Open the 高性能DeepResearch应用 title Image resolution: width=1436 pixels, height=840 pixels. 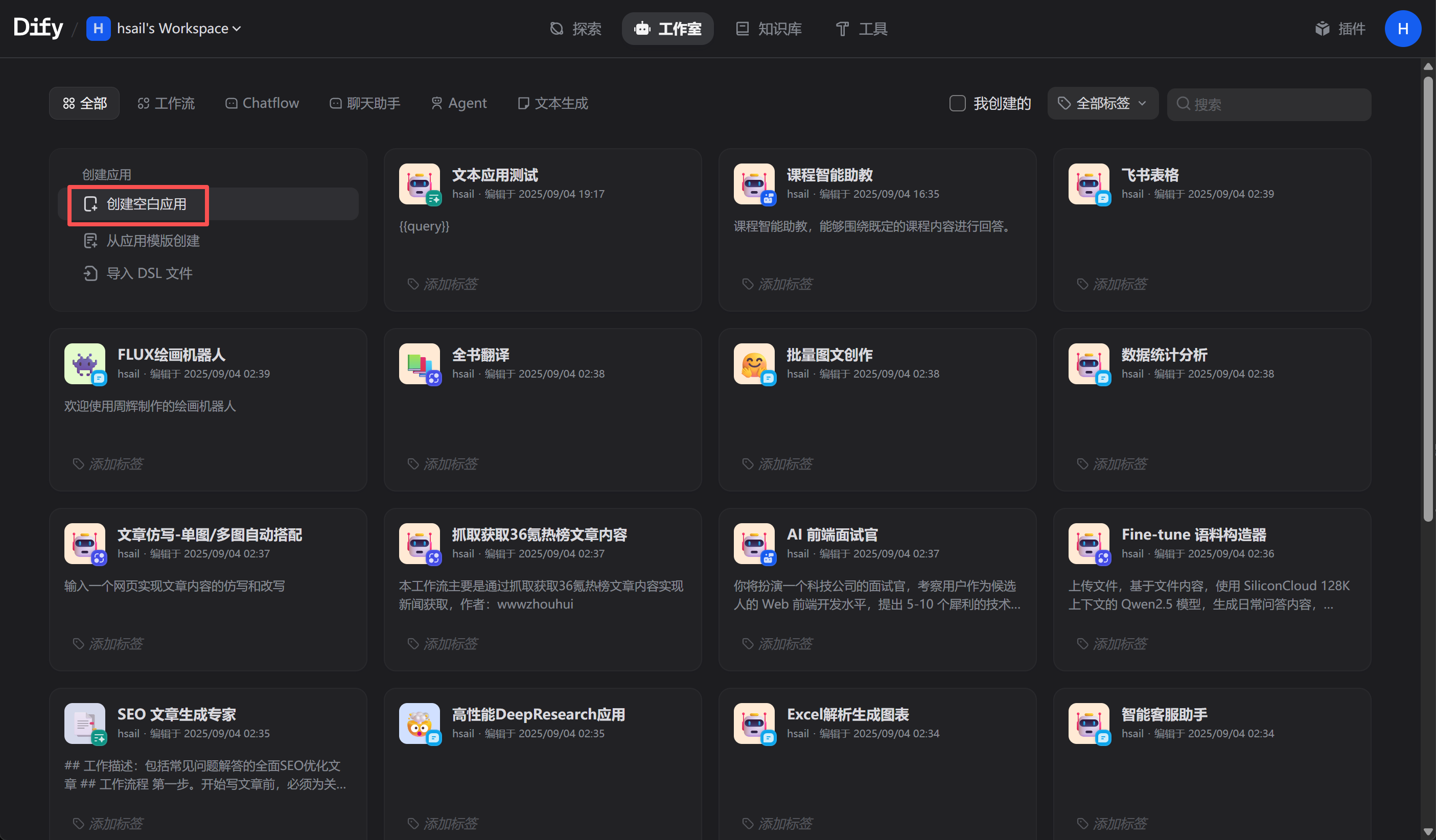tap(539, 714)
